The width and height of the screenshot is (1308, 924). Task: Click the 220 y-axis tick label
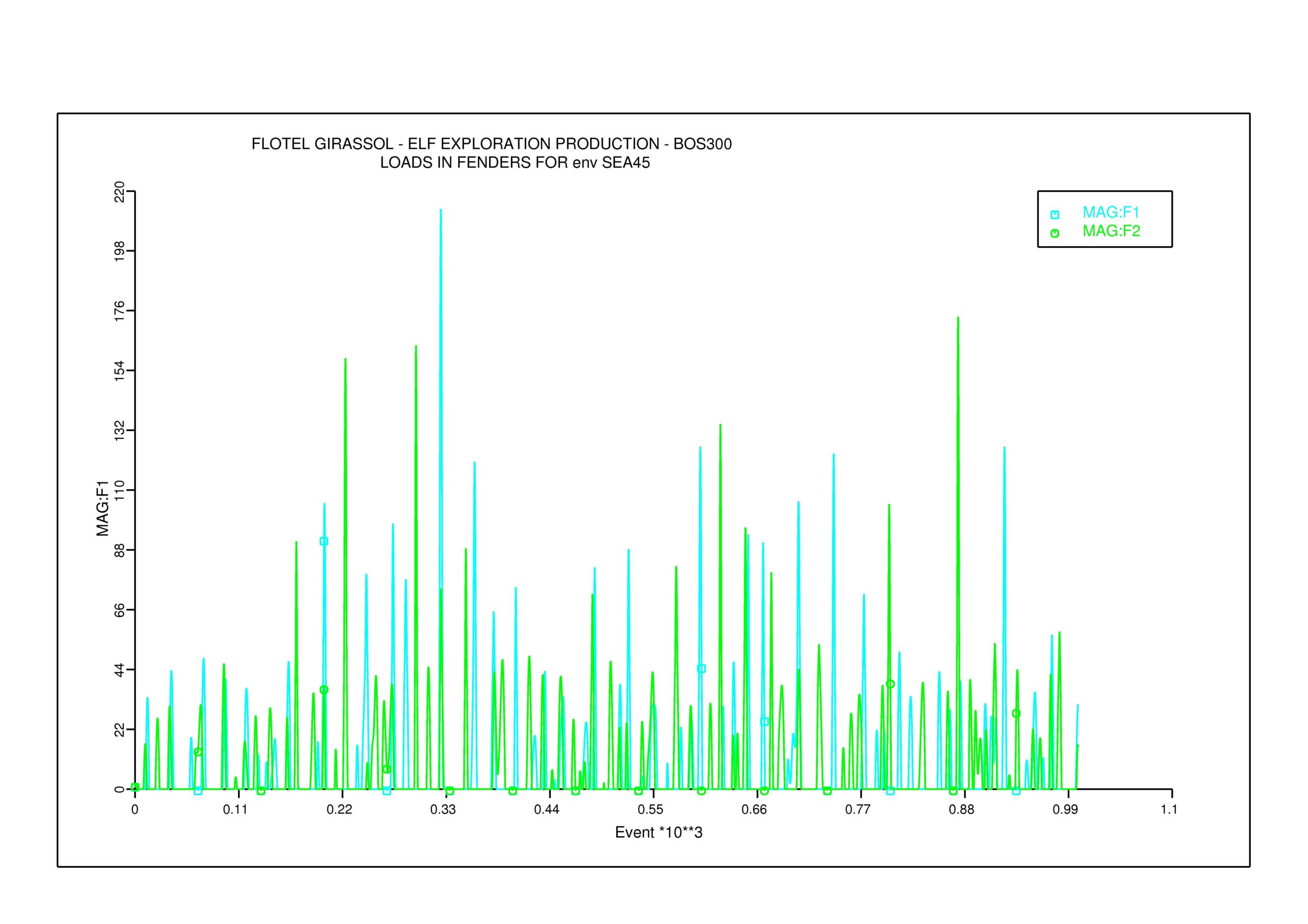point(120,192)
